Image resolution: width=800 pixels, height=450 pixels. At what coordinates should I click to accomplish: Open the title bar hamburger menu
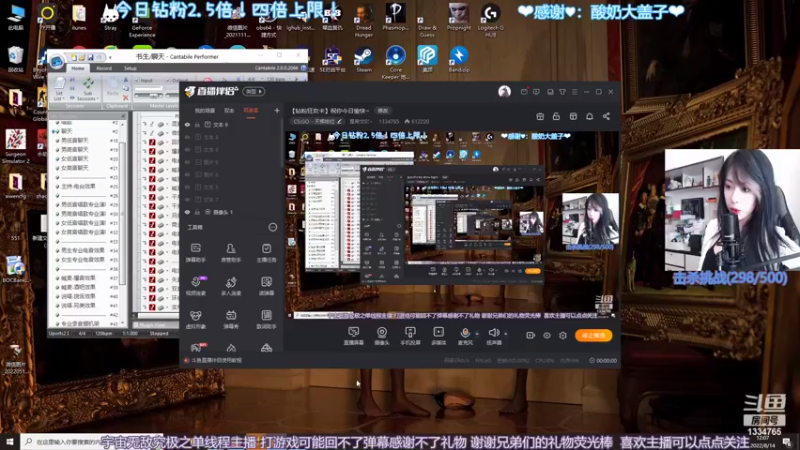coord(574,91)
